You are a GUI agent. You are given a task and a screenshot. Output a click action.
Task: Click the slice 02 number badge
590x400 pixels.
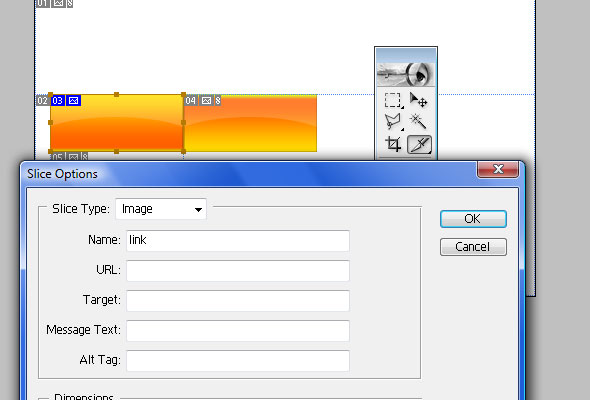[x=42, y=101]
